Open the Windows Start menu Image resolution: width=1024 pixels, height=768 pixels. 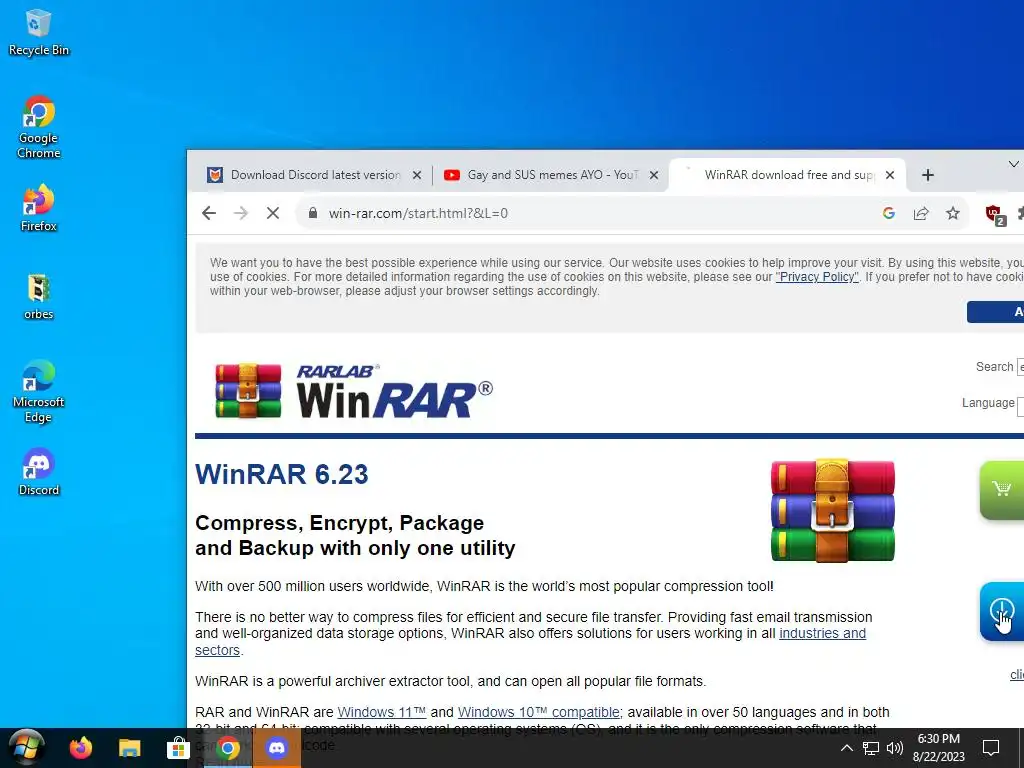tap(26, 748)
